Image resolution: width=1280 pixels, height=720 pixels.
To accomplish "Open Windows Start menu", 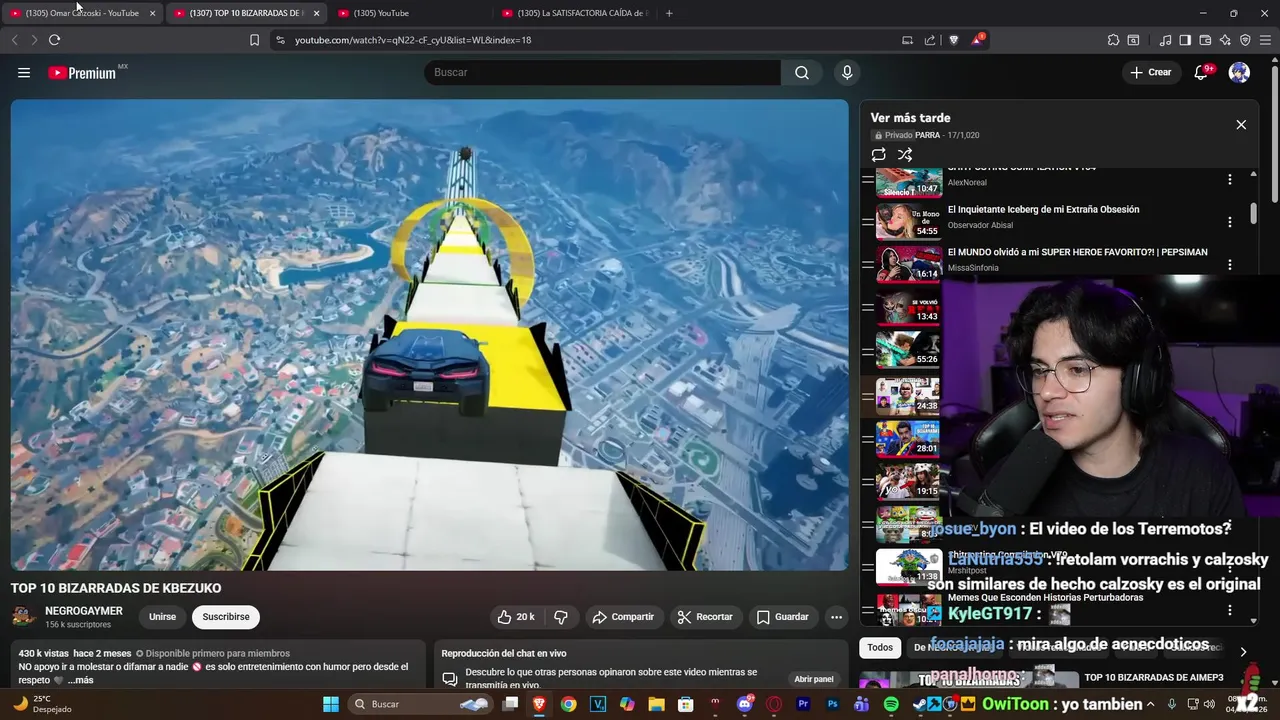I will (x=331, y=704).
